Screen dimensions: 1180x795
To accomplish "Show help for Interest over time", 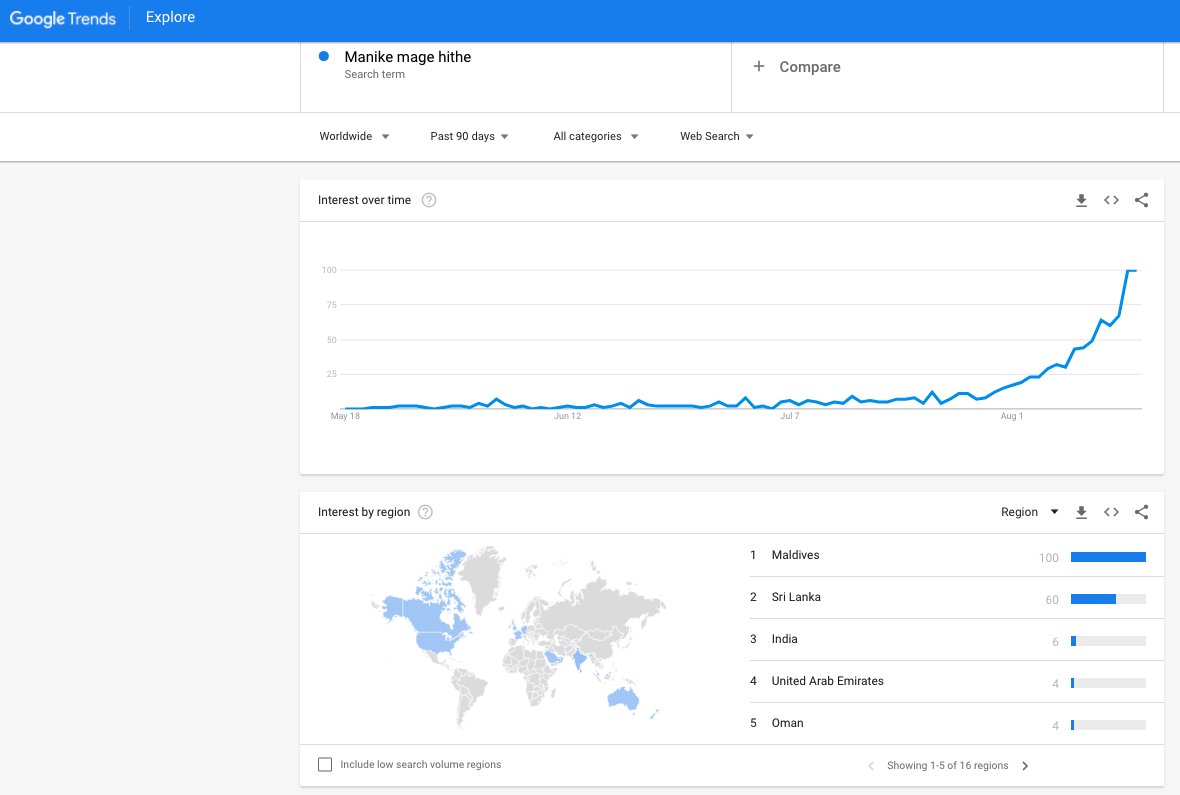I will pos(429,200).
